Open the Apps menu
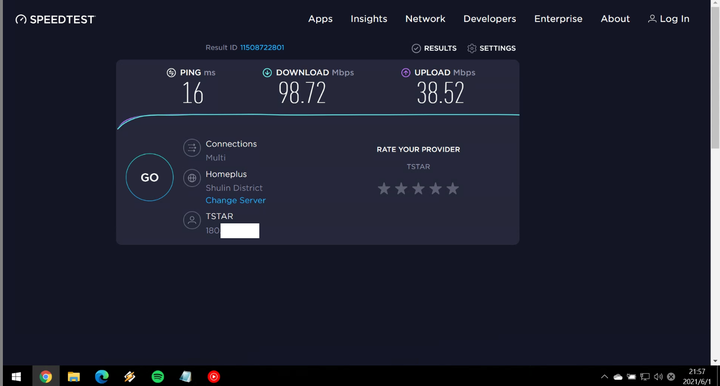 tap(320, 19)
